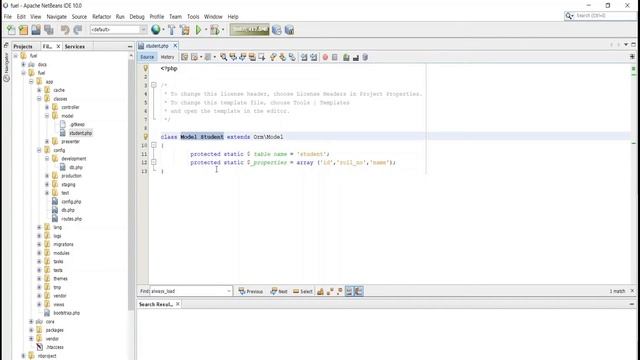Collapse the classes folder in tree
Screen dimensions: 640x360
(x=39, y=99)
